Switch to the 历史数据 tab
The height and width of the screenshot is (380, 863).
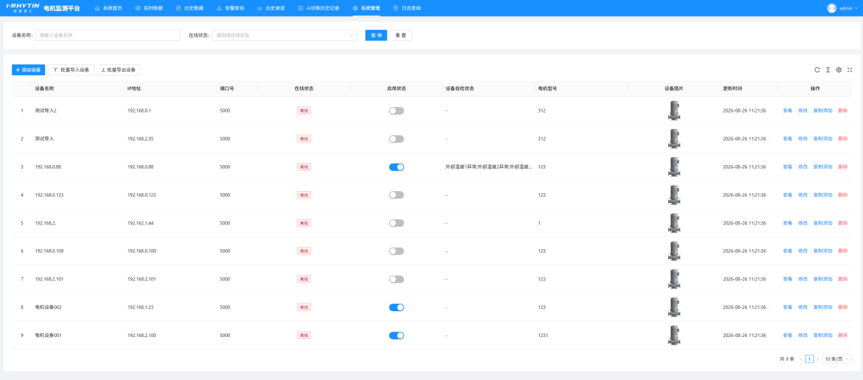pos(189,8)
